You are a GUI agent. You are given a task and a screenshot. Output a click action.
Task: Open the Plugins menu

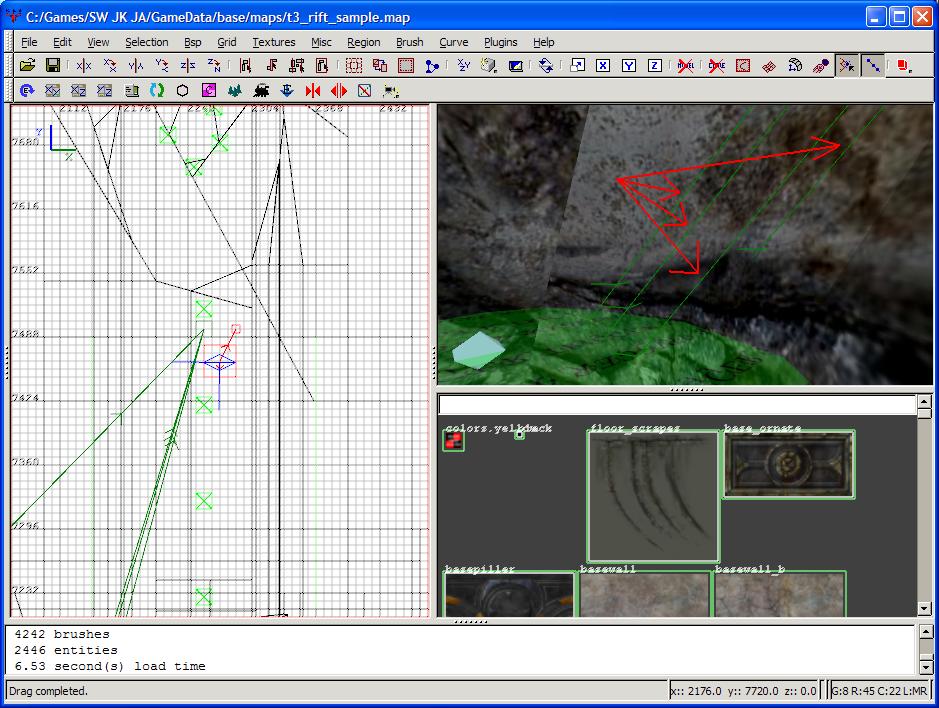(500, 42)
